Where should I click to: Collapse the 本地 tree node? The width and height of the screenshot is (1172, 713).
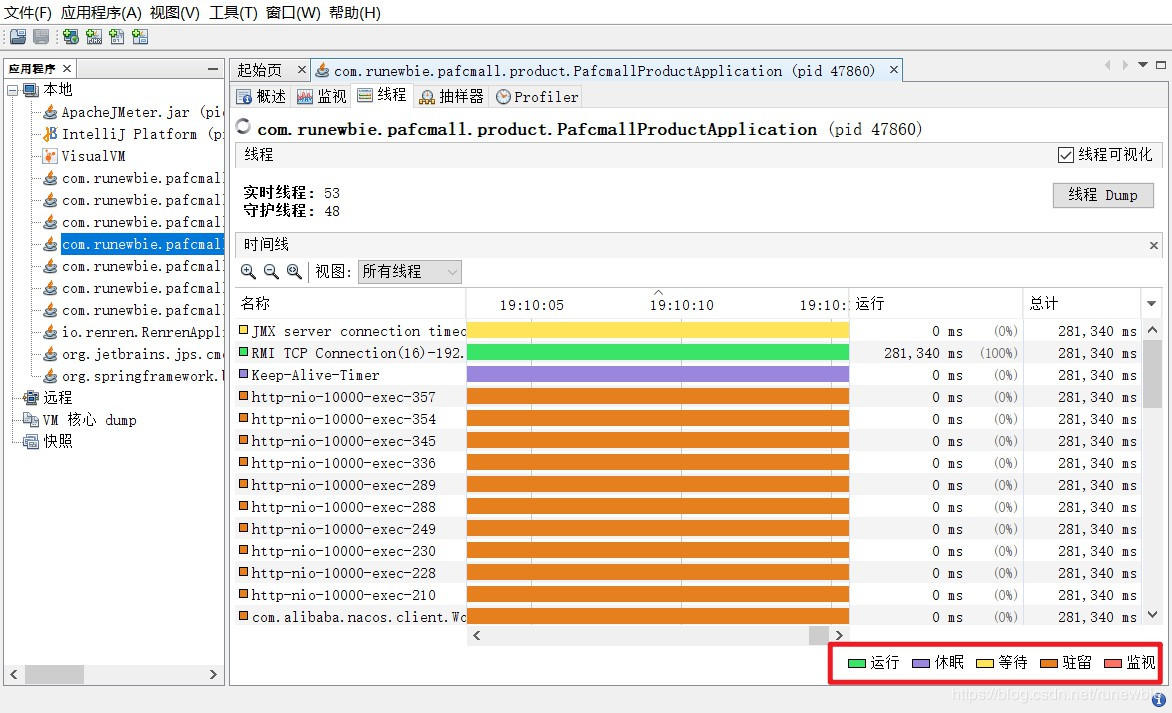pyautogui.click(x=13, y=90)
